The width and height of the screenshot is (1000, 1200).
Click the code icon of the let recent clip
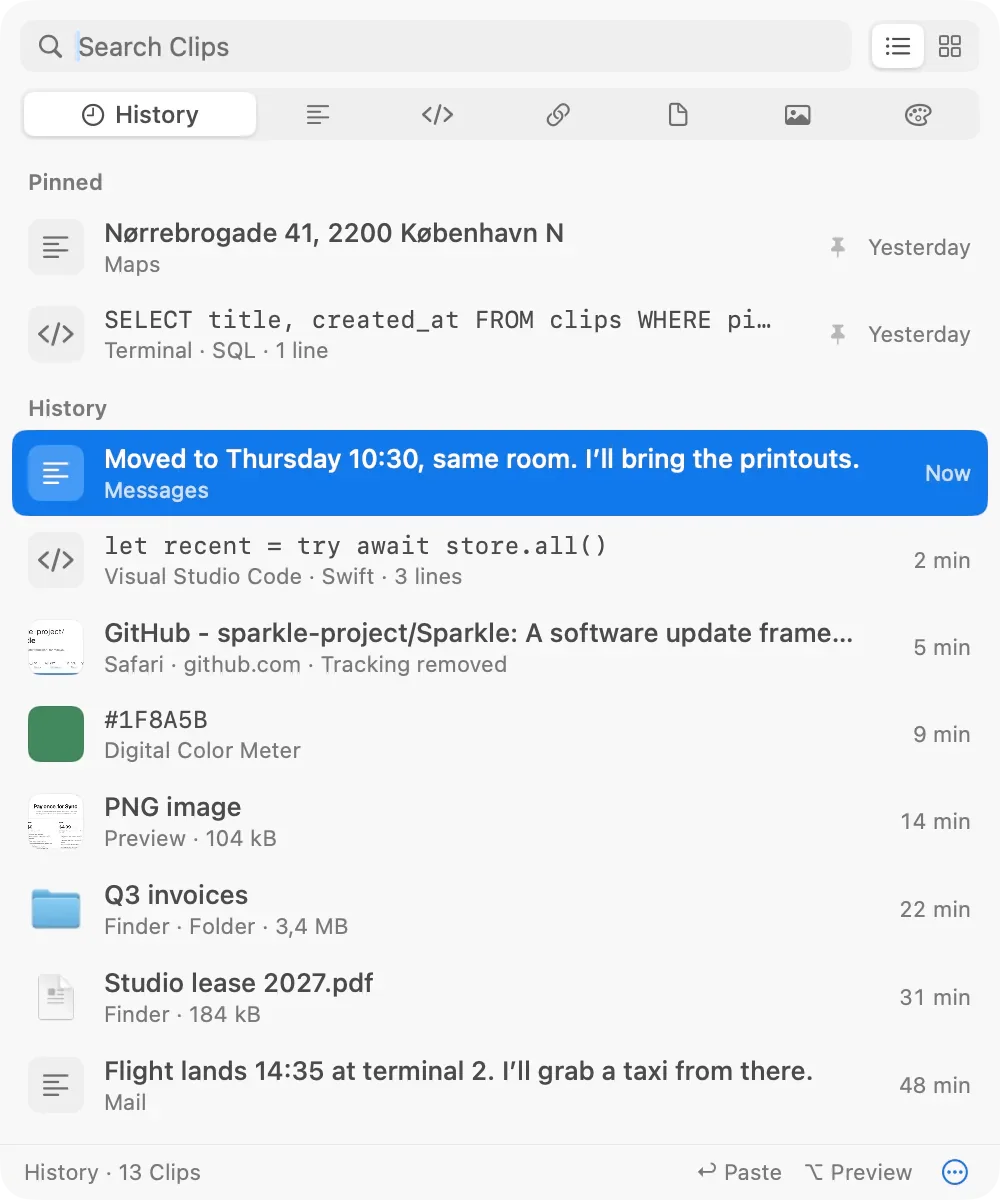(x=56, y=560)
